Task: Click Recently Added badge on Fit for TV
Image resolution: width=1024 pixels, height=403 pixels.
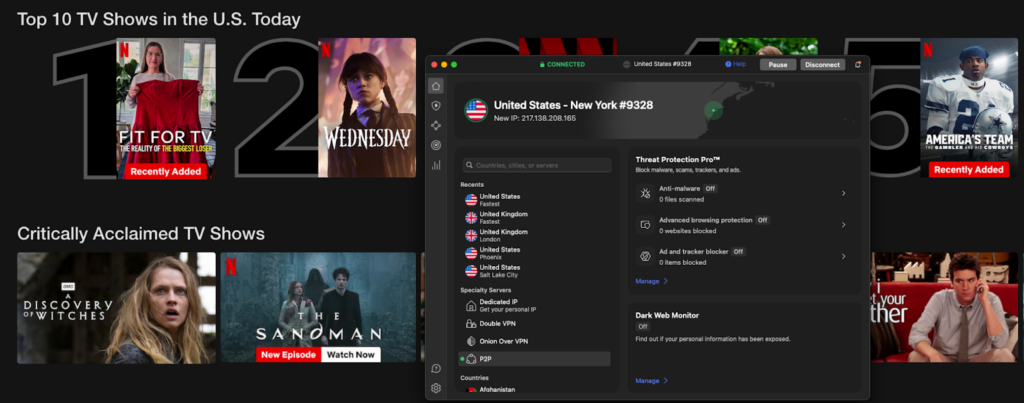Action: [167, 171]
